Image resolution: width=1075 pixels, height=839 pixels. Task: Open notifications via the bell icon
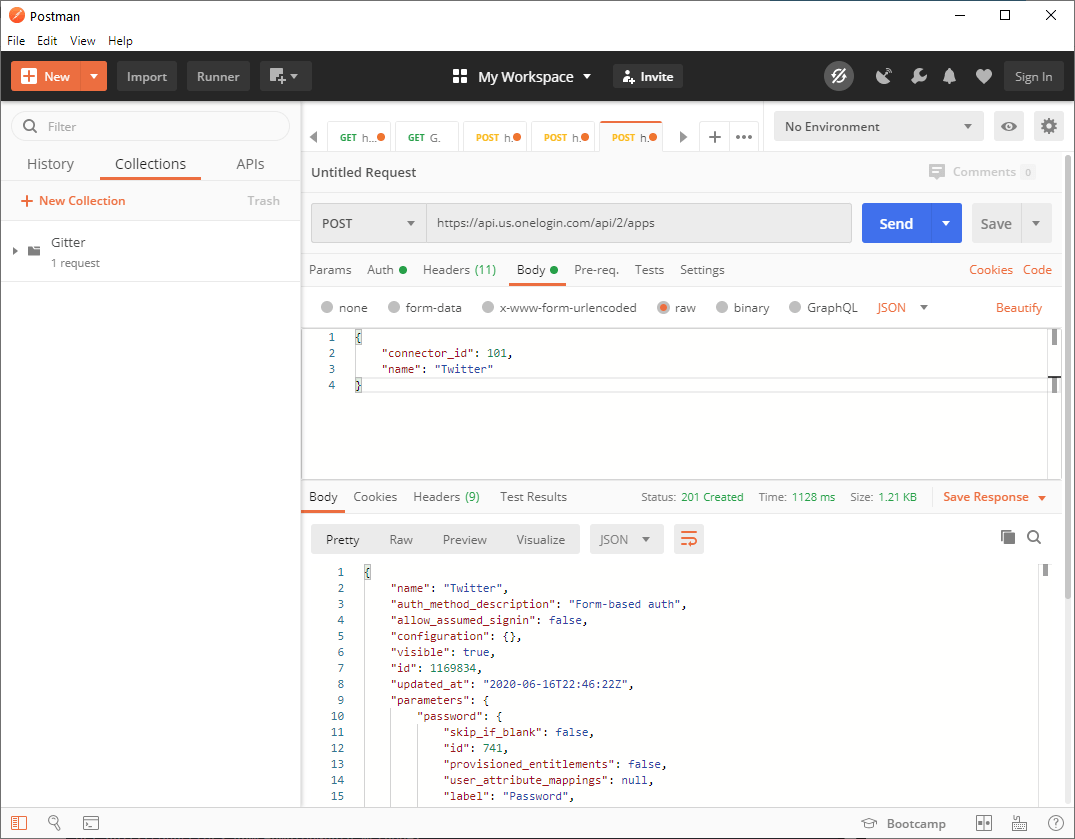pyautogui.click(x=949, y=75)
